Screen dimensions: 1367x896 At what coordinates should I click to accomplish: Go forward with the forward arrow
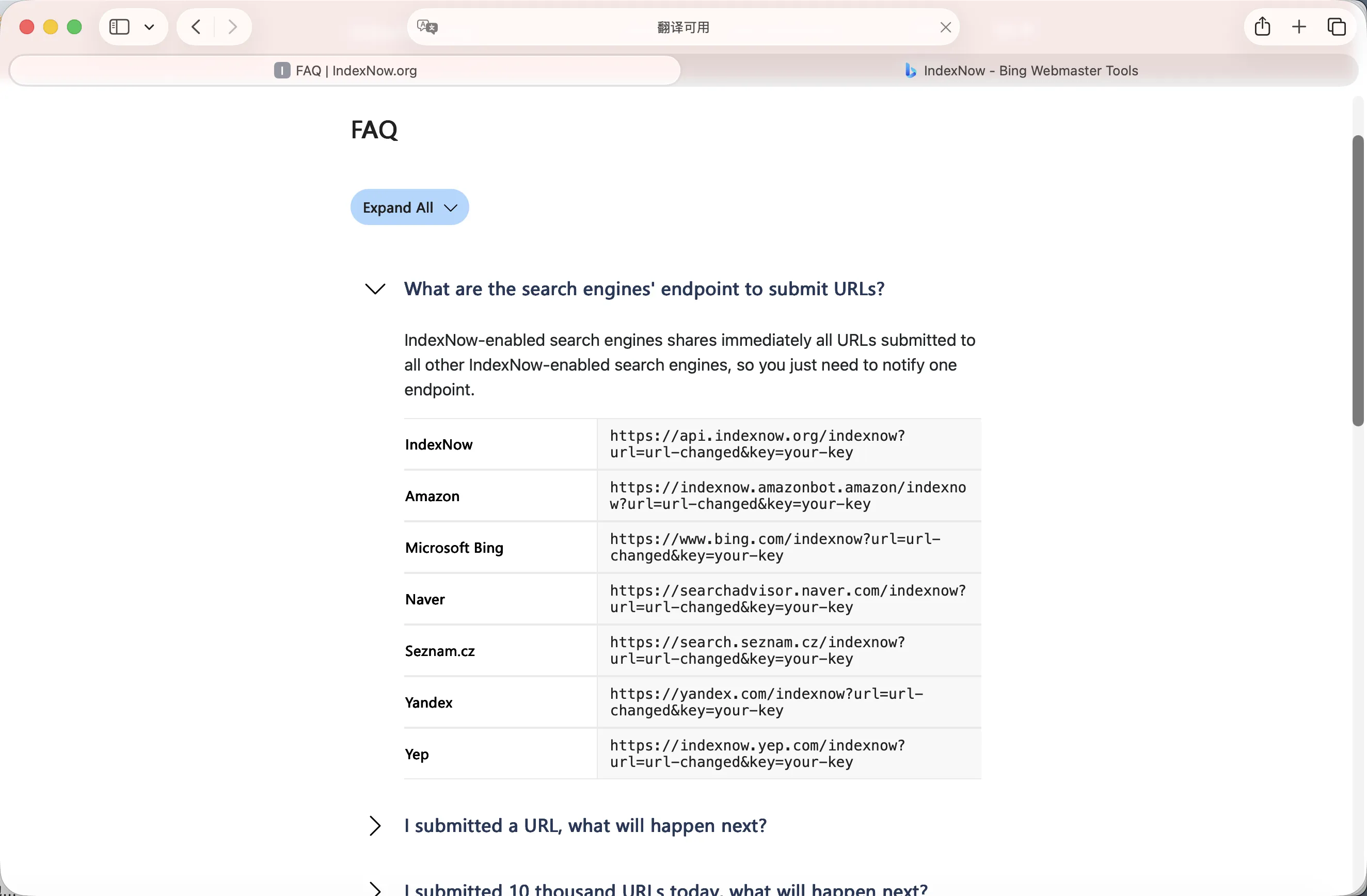click(233, 27)
